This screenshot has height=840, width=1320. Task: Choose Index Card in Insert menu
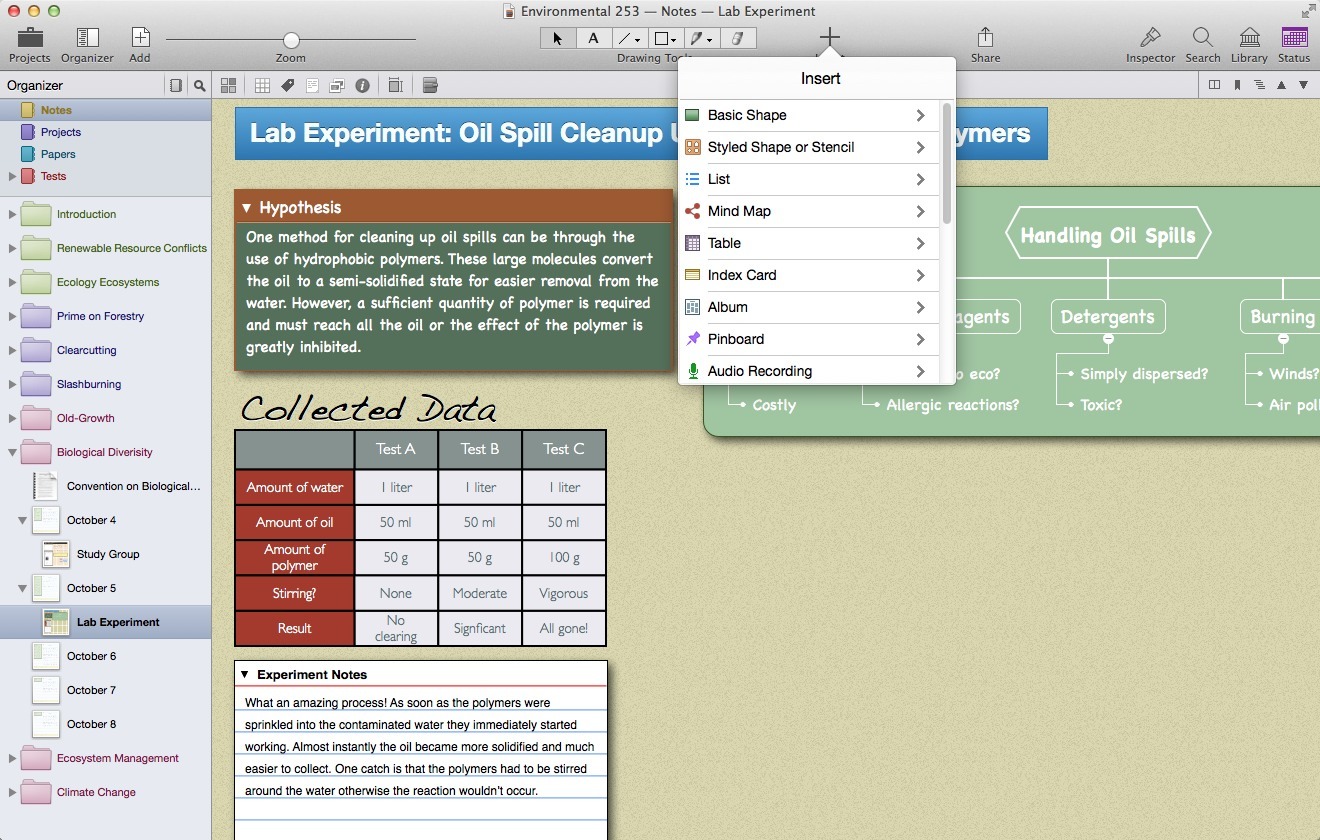pos(741,275)
